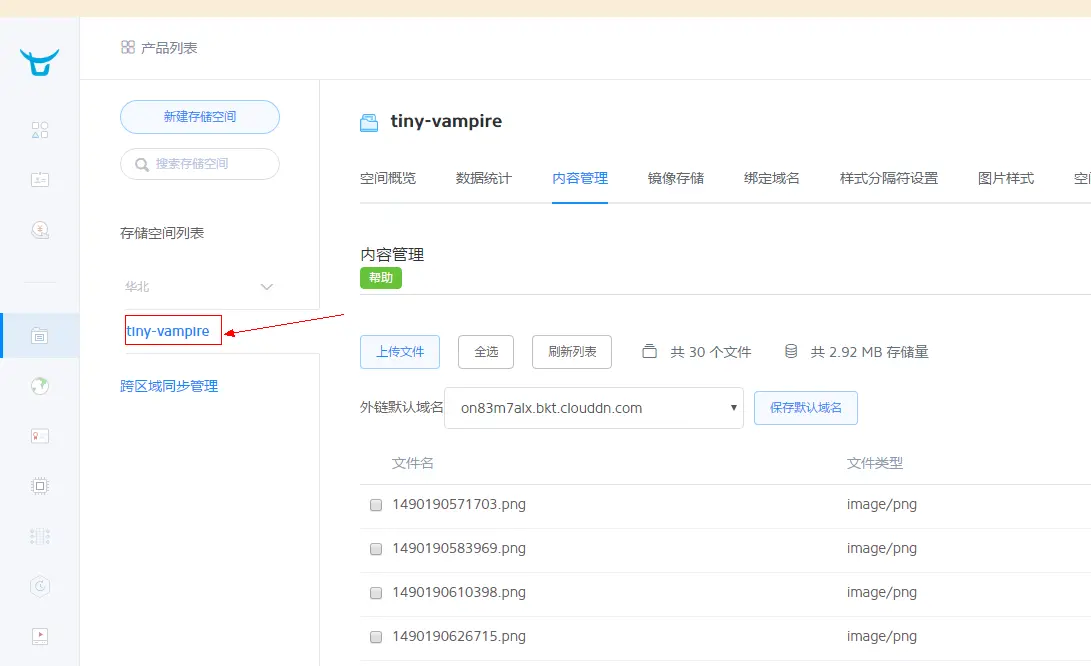Click the folder icon beside tiny-vampire title
1091x666 pixels.
pyautogui.click(x=369, y=122)
